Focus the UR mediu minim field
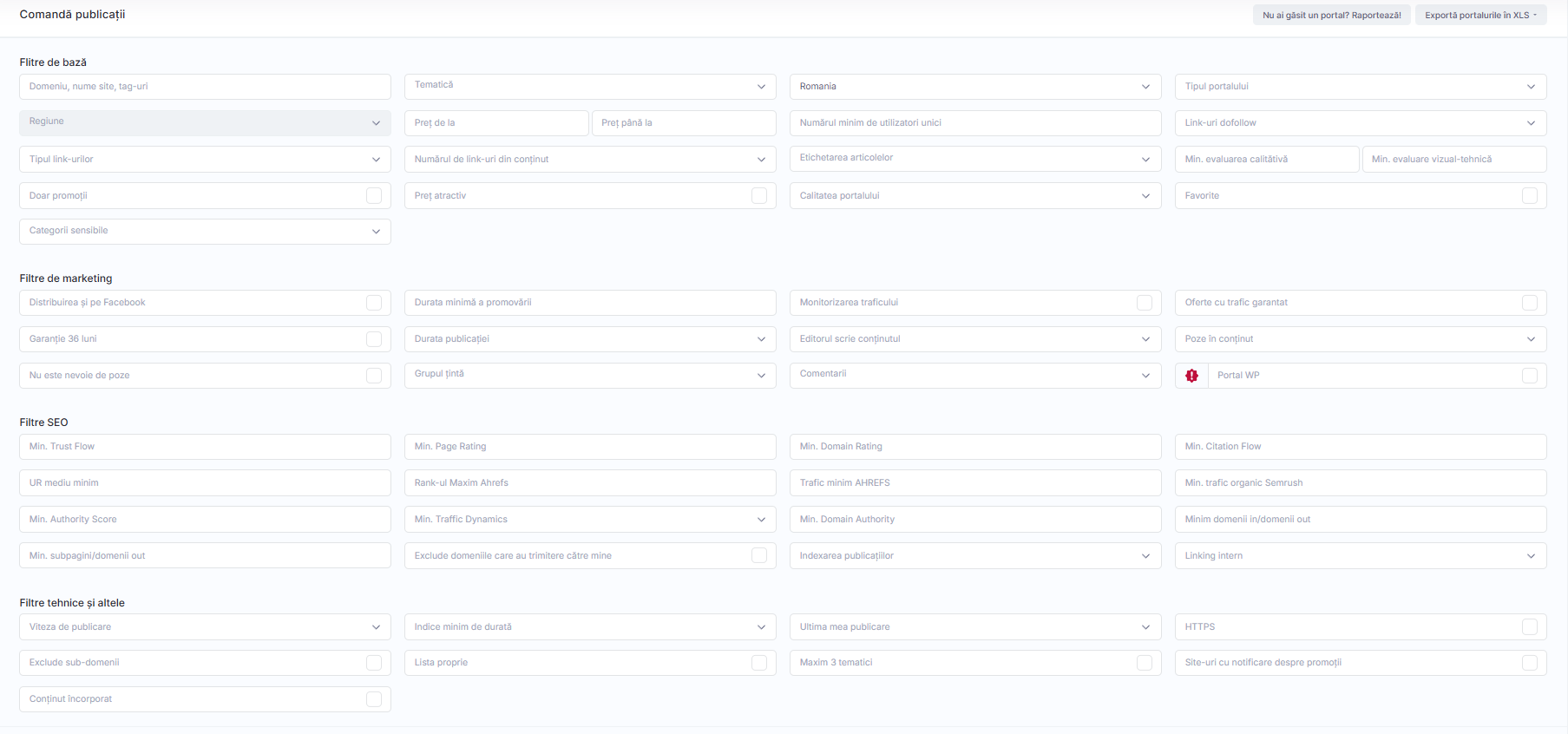Image resolution: width=1568 pixels, height=734 pixels. coord(205,483)
